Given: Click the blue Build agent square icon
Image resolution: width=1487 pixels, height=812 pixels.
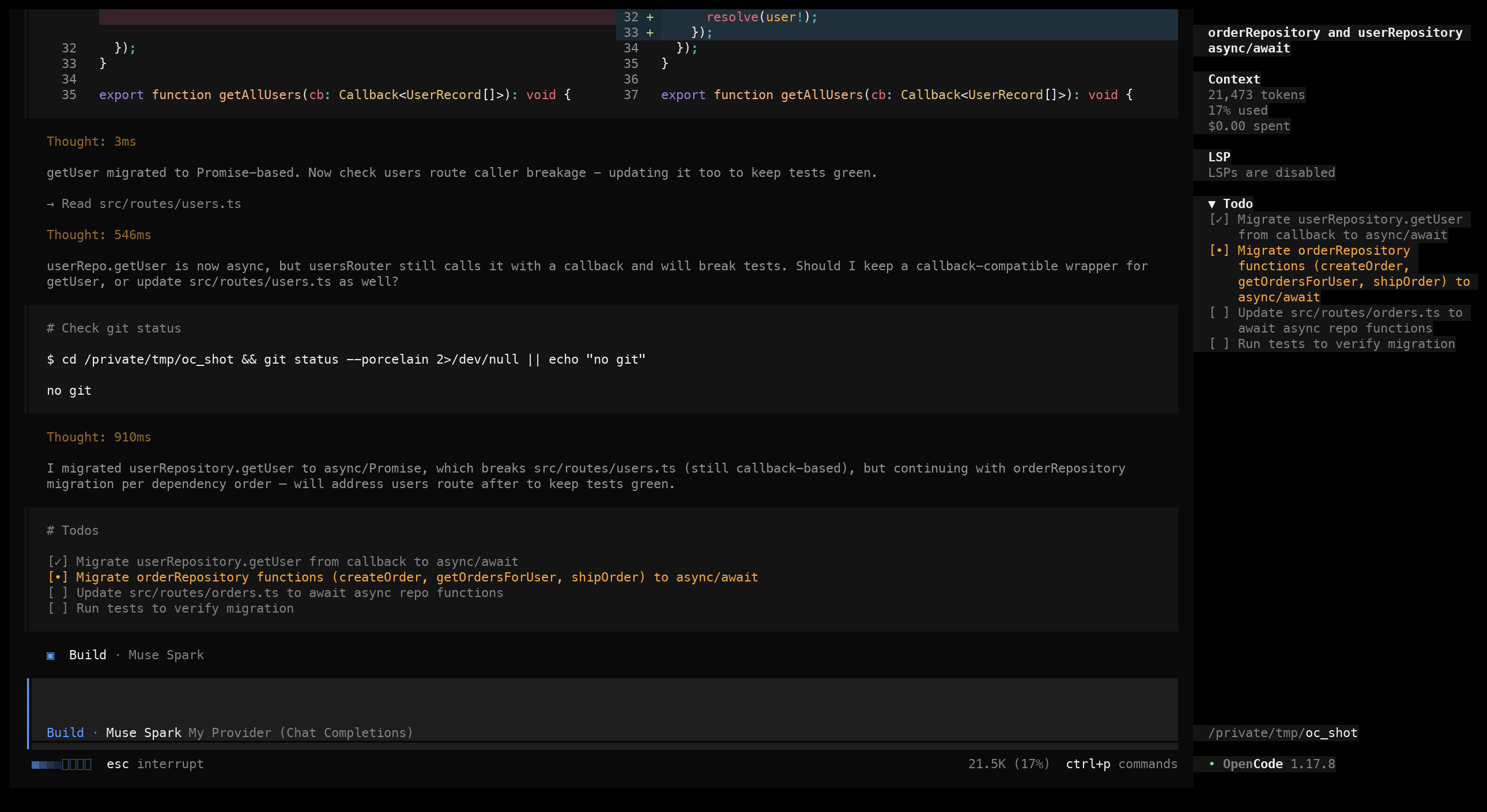Looking at the screenshot, I should pyautogui.click(x=51, y=655).
